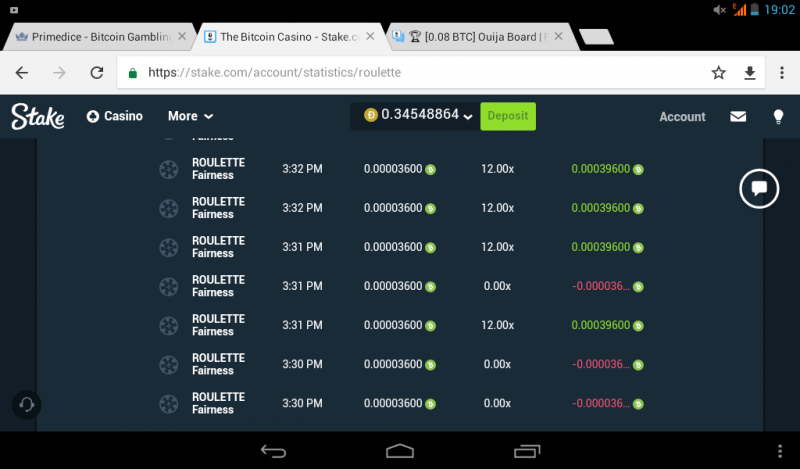Open the mail envelope messages icon
The width and height of the screenshot is (800, 469).
point(738,116)
